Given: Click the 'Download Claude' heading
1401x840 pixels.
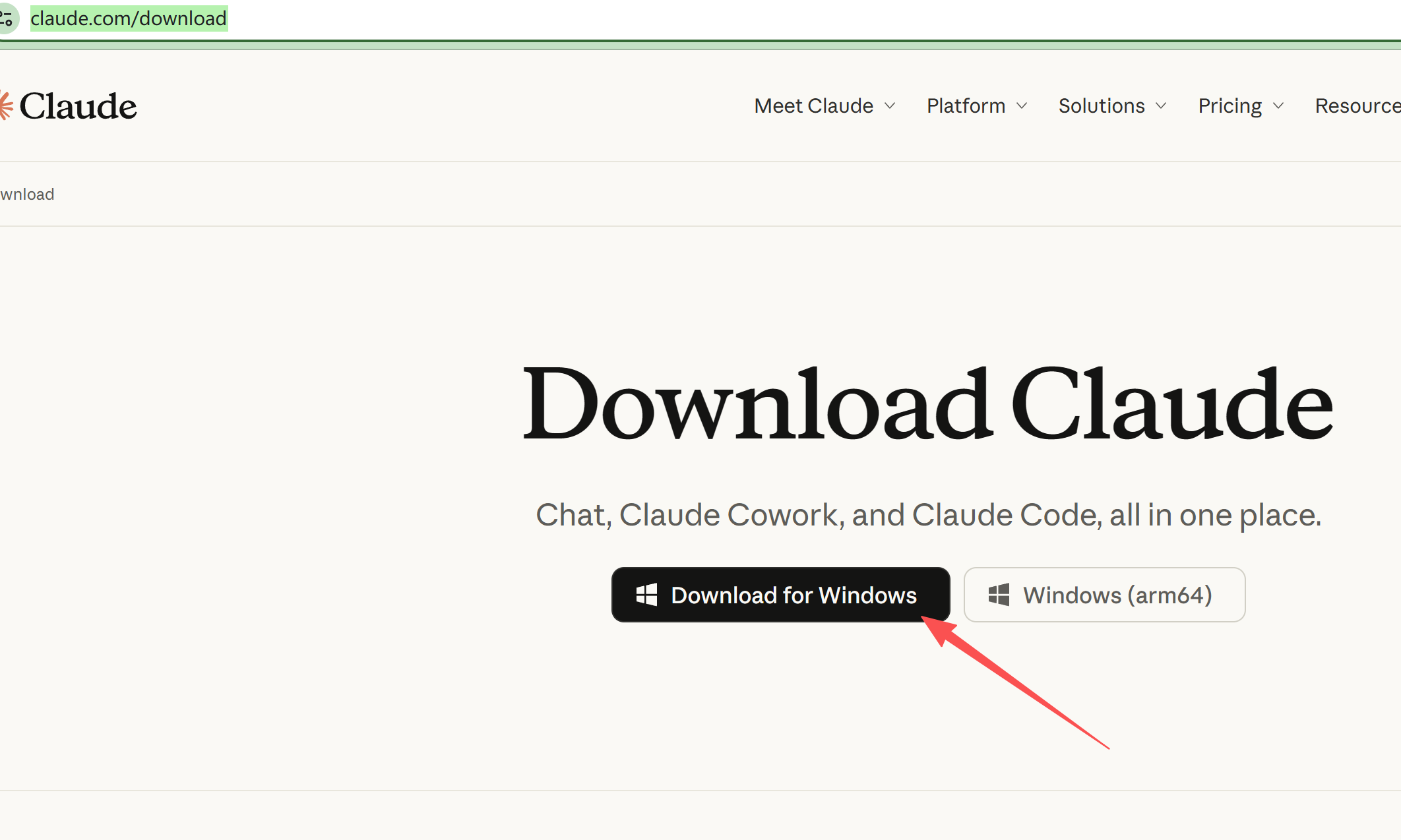Looking at the screenshot, I should [x=928, y=404].
